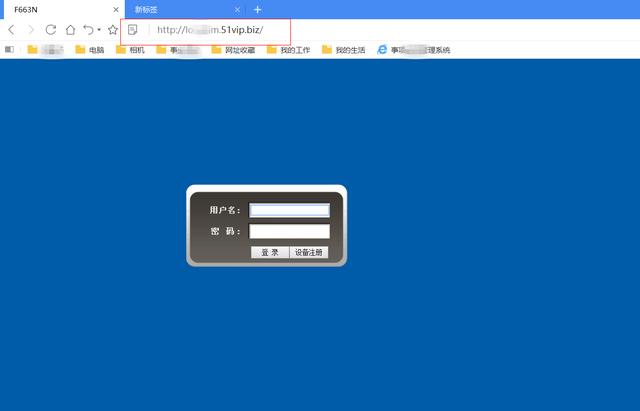This screenshot has height=411, width=640.
Task: Click the 51vip.biz URL address field
Action: 210,30
